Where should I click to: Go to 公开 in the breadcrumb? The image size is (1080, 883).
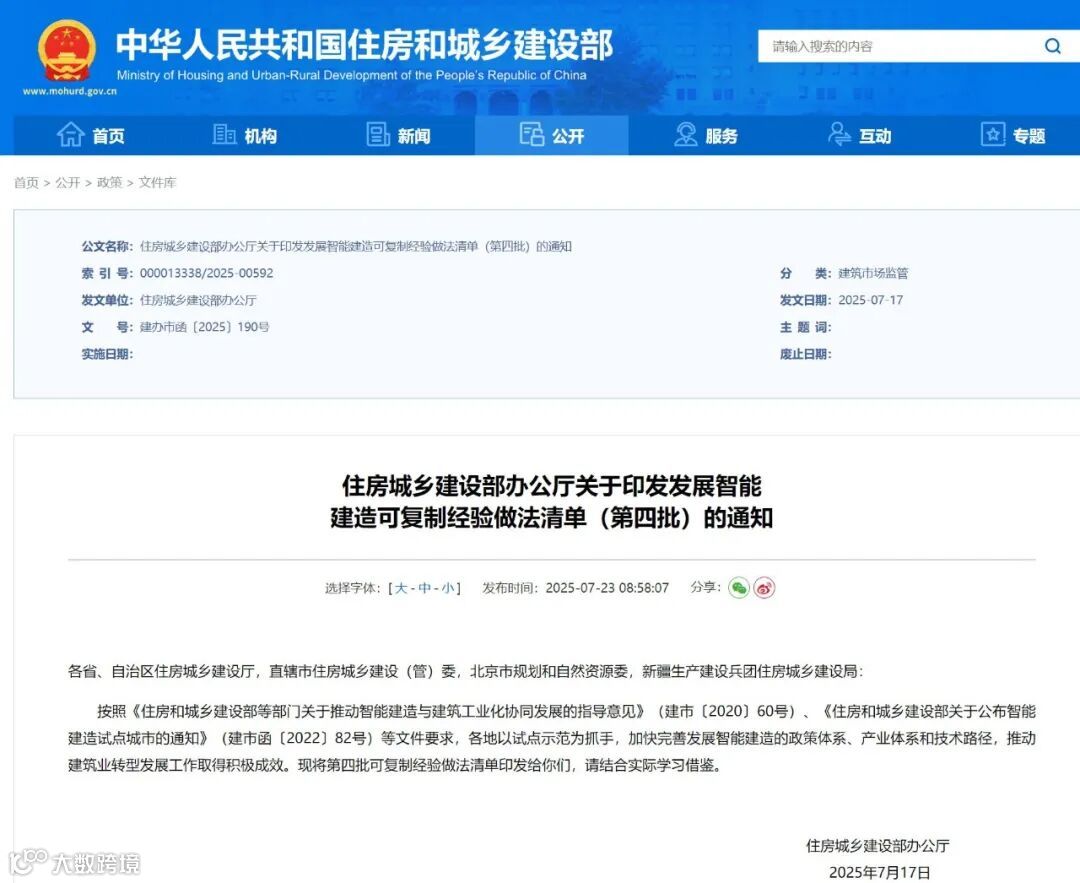(x=68, y=183)
